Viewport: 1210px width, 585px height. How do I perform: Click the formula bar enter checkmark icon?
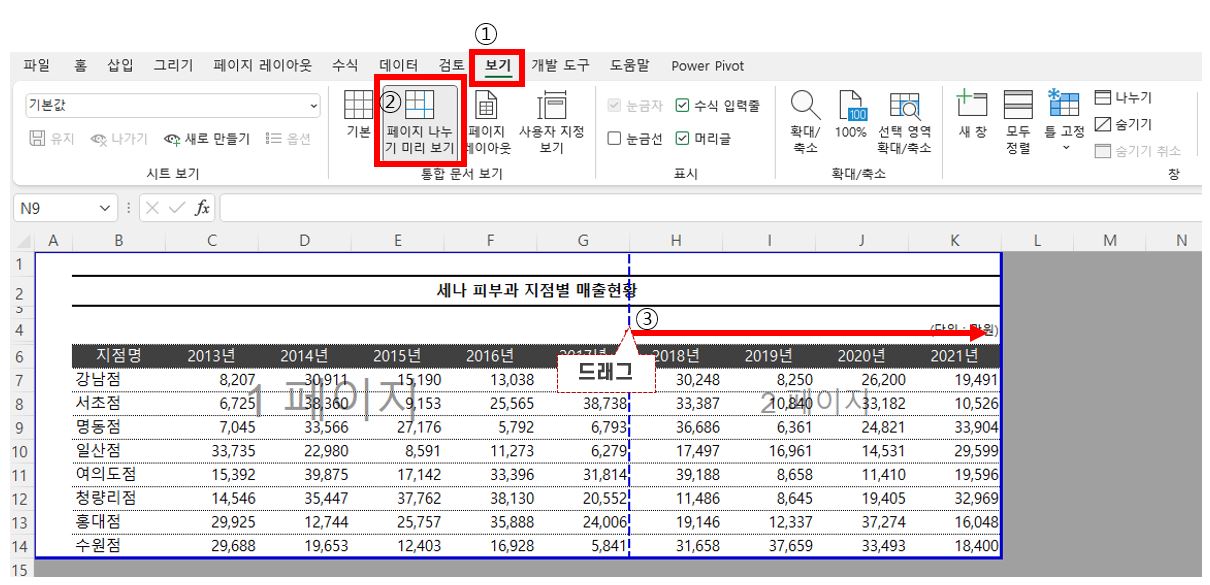(179, 208)
